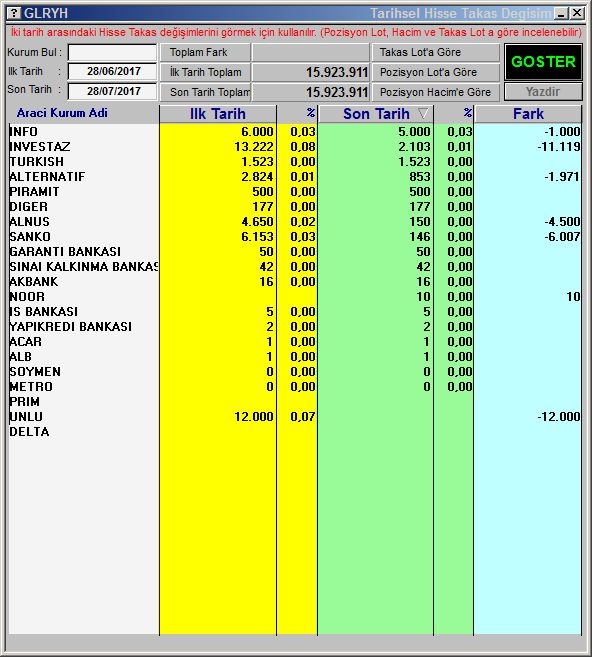Sort by Ilk Tarih column header
Screen dimensions: 592x657
pyautogui.click(x=217, y=114)
